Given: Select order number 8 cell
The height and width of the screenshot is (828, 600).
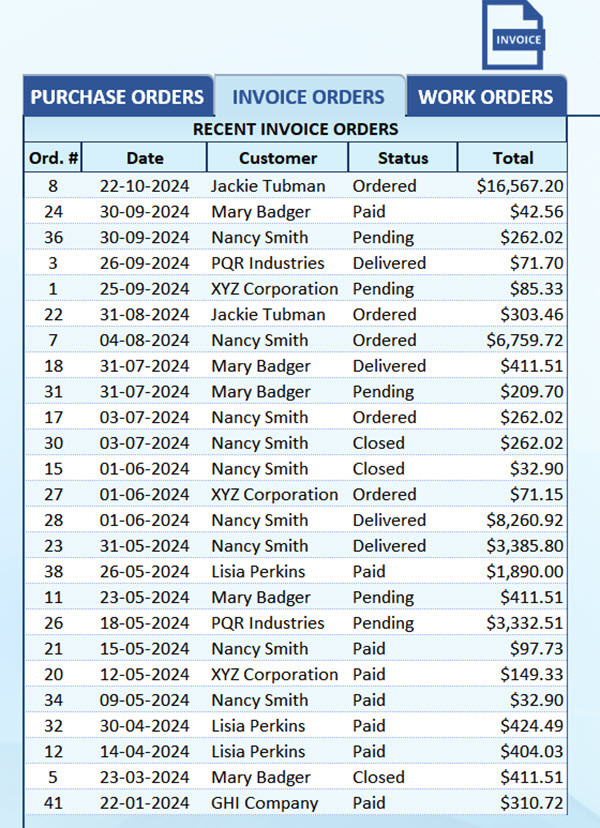Looking at the screenshot, I should pyautogui.click(x=53, y=186).
